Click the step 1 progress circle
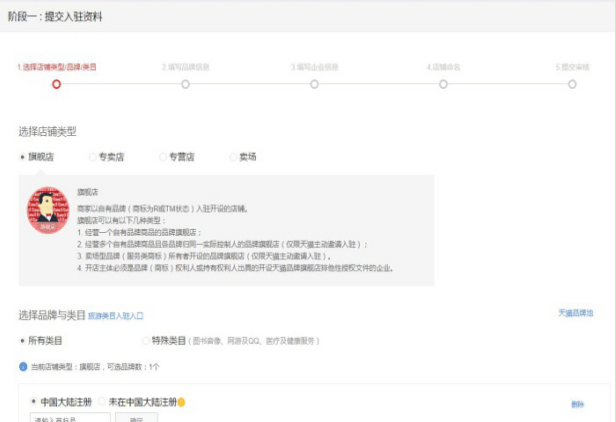Image resolution: width=616 pixels, height=422 pixels. (x=56, y=84)
